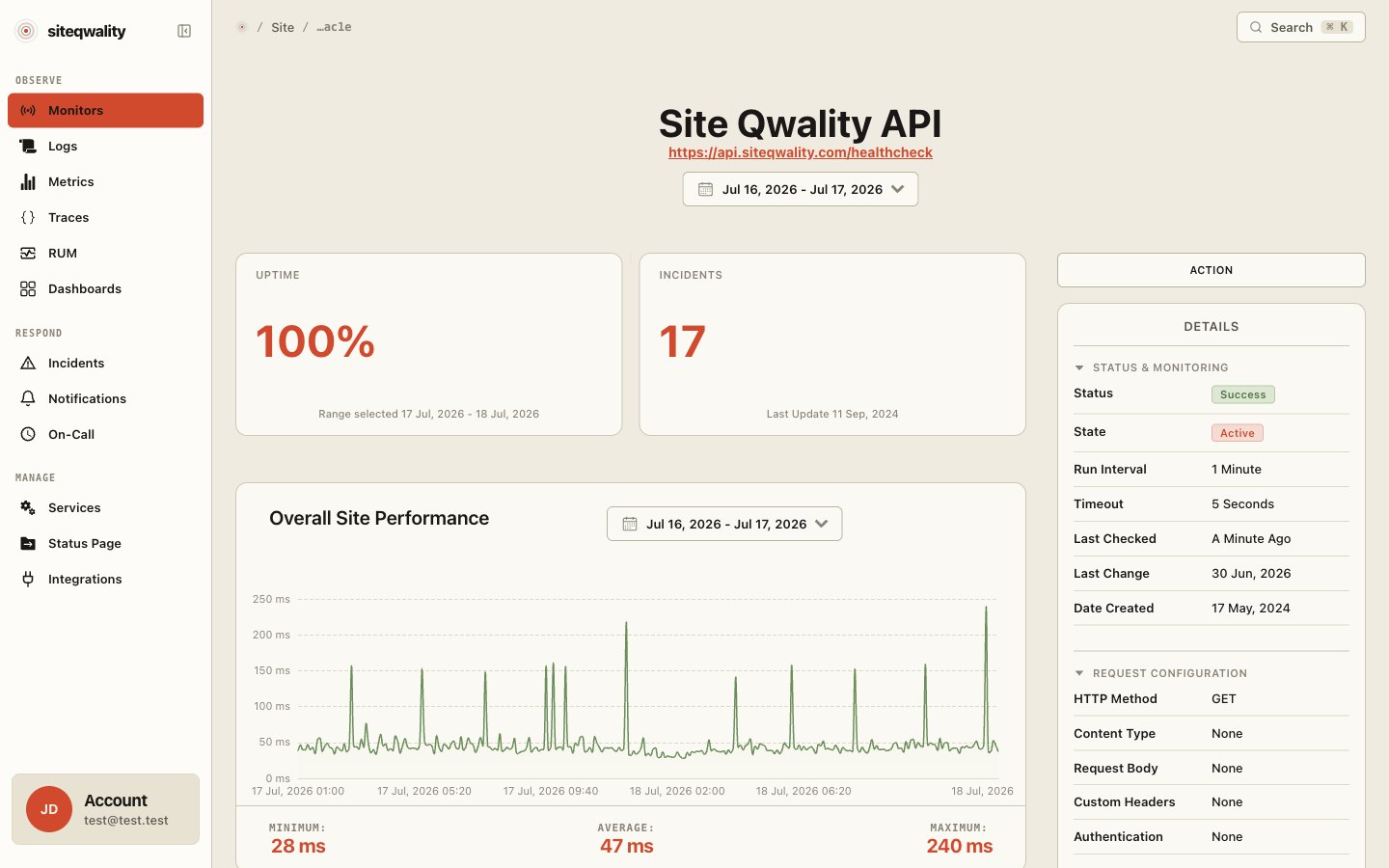Click the Success status badge
This screenshot has width=1389, height=868.
1243,394
